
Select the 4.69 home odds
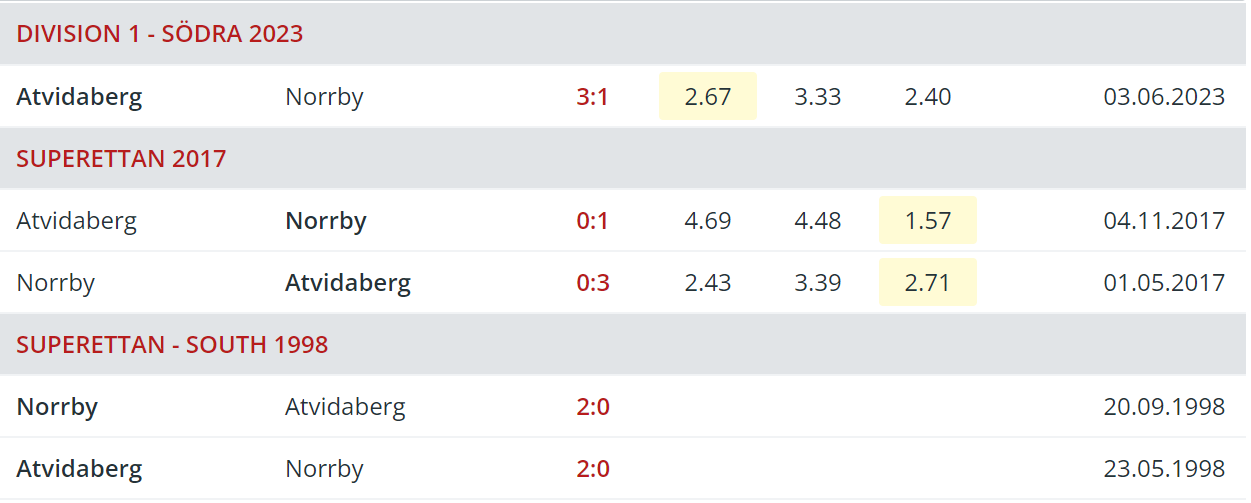(x=708, y=221)
